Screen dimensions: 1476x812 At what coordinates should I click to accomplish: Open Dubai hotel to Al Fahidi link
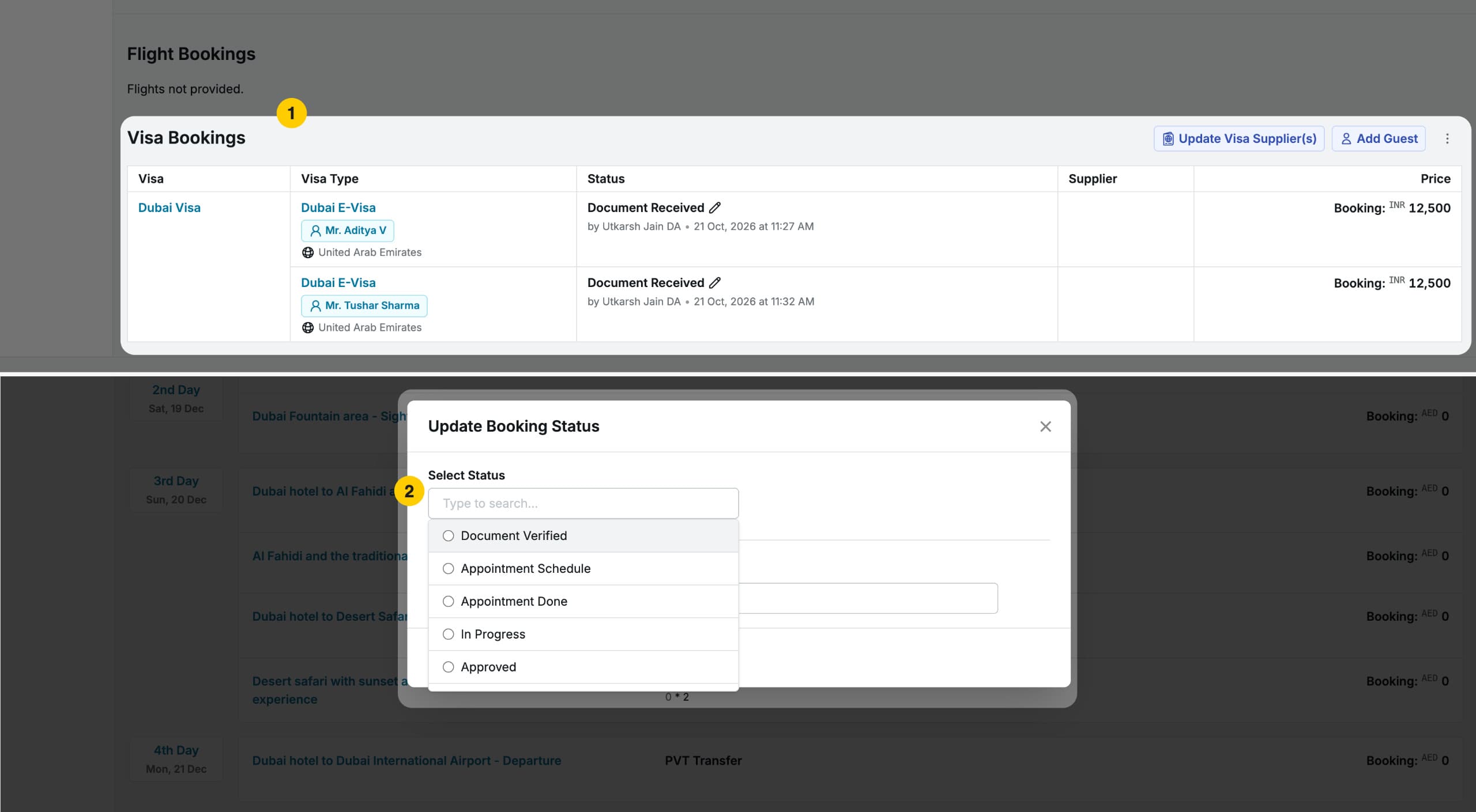[323, 491]
